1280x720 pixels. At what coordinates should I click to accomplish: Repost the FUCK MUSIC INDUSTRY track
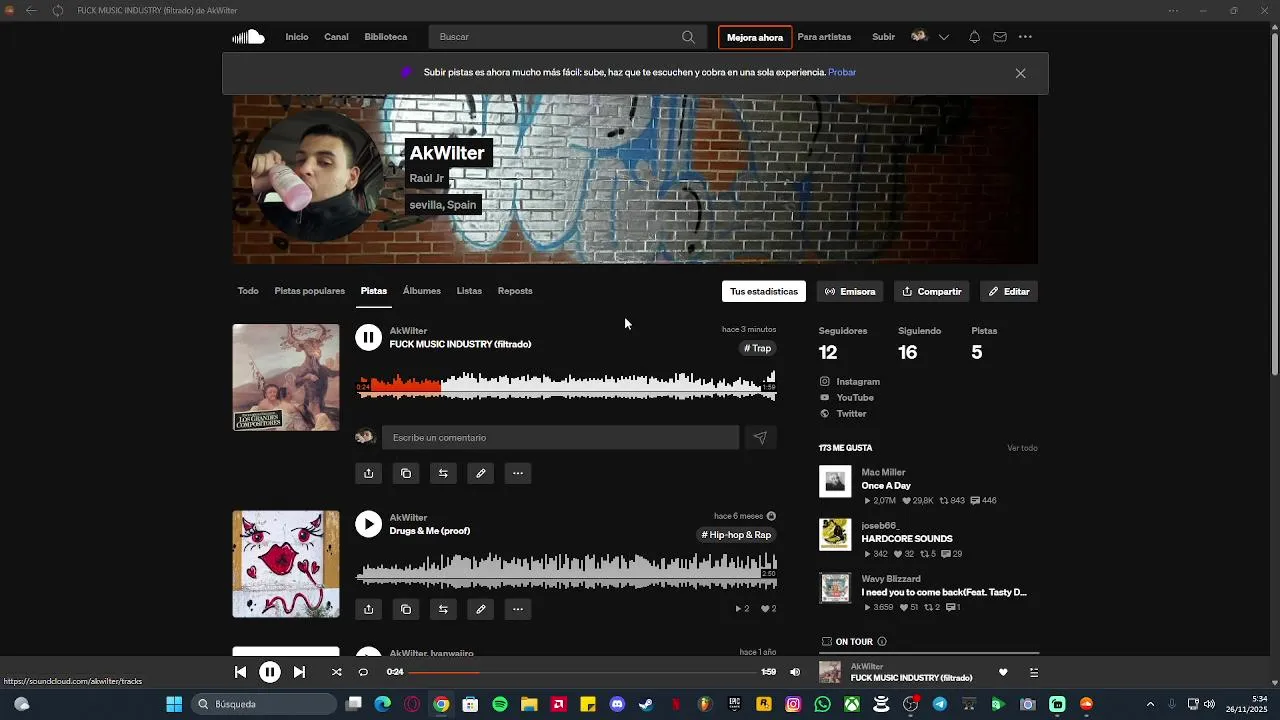(443, 473)
